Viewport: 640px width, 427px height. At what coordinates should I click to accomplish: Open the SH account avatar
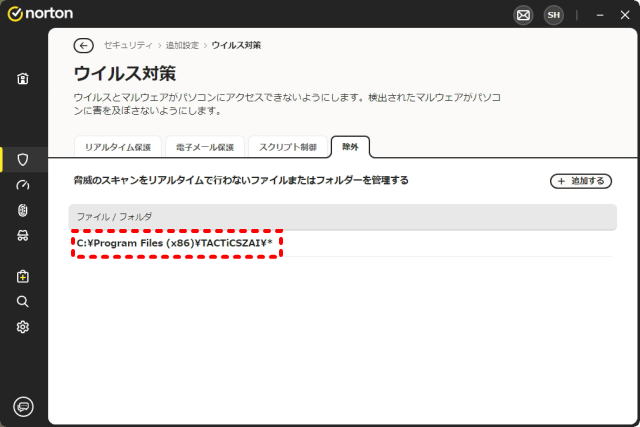pos(553,15)
